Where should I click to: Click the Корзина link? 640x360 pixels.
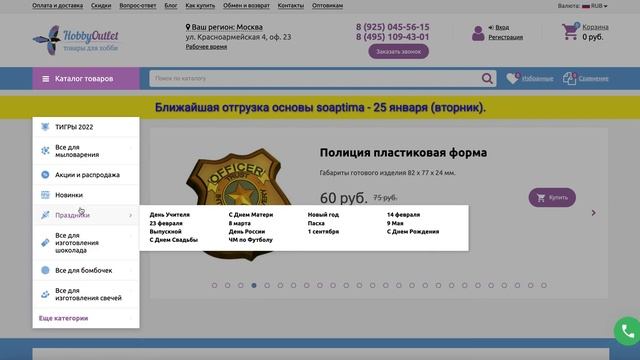pos(595,27)
